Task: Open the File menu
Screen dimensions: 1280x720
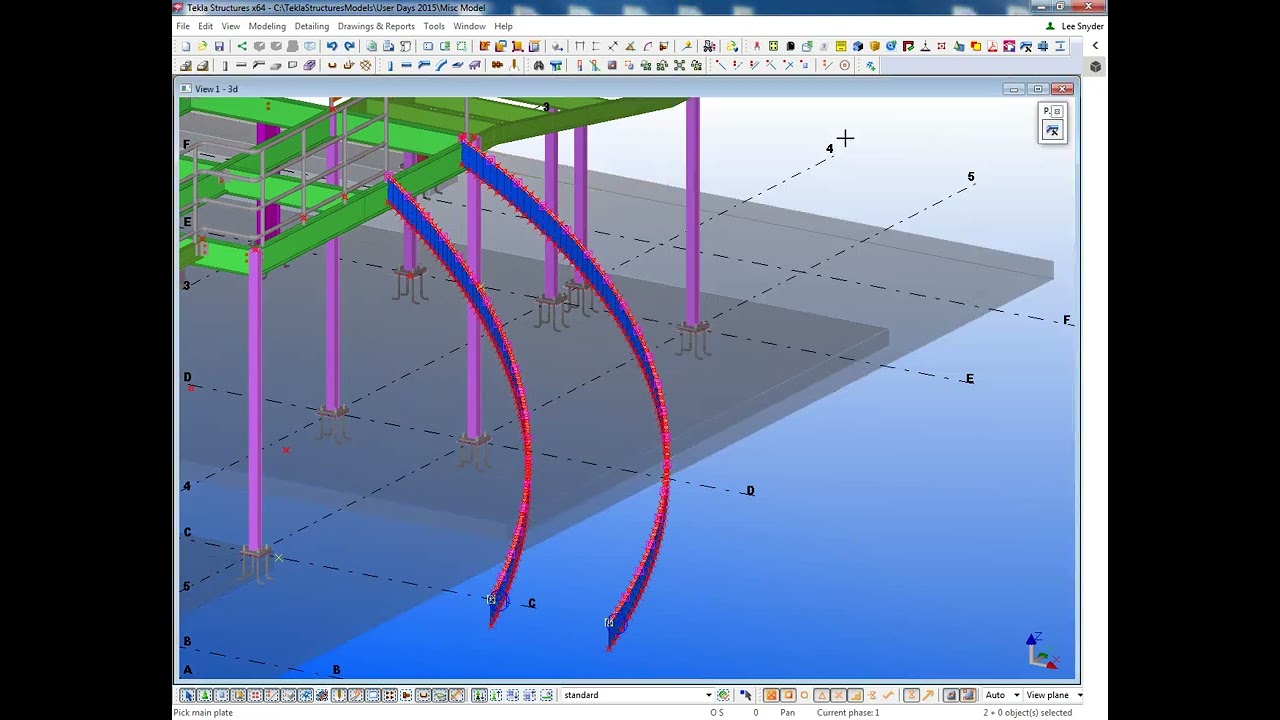Action: [x=183, y=26]
